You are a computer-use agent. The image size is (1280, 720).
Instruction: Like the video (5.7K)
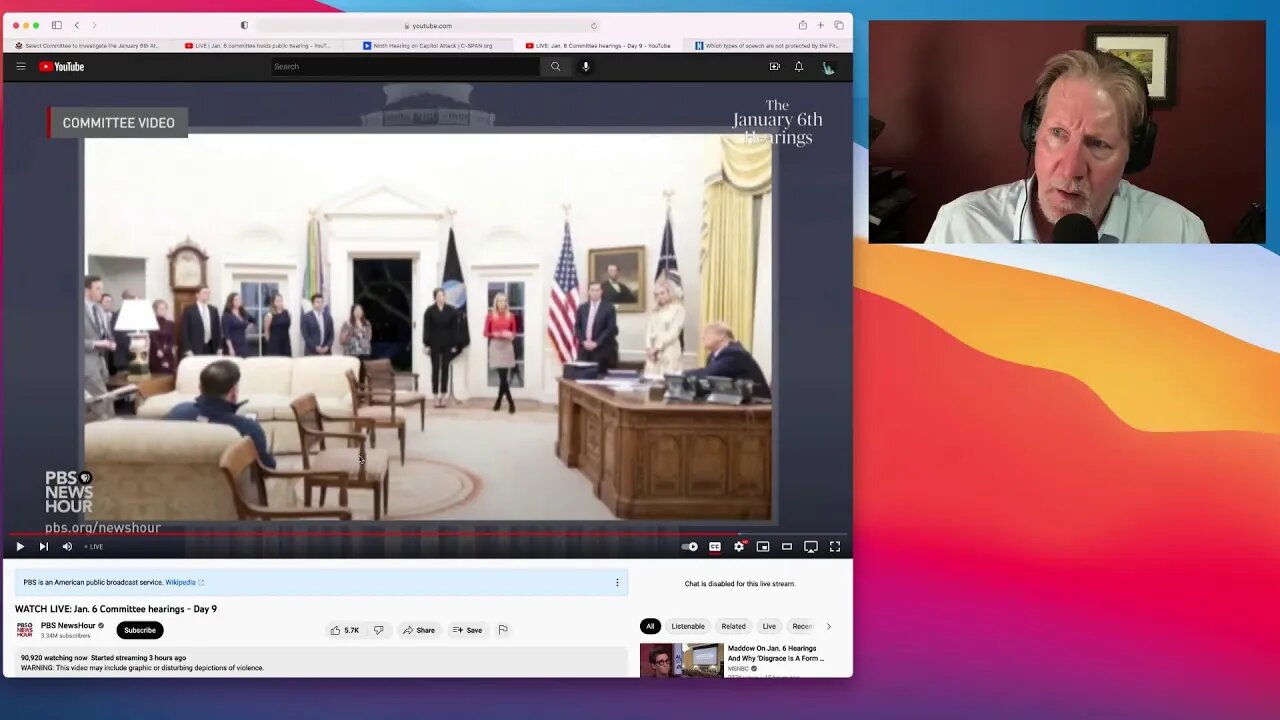pyautogui.click(x=345, y=630)
